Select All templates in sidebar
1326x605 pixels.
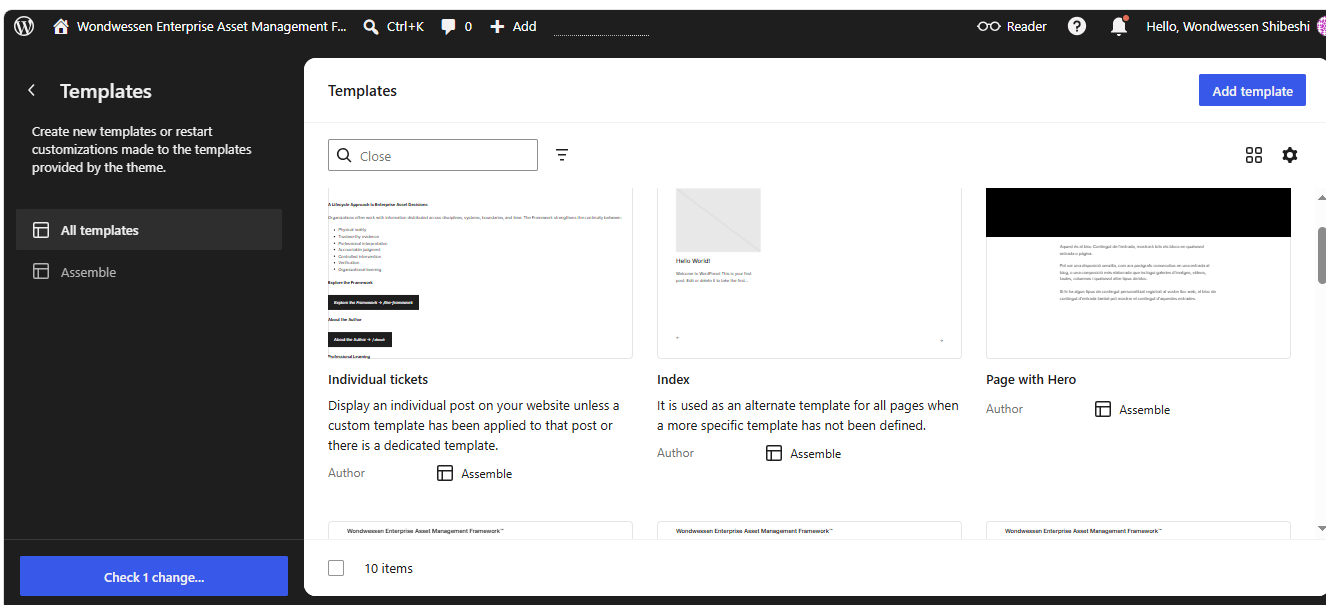point(149,230)
